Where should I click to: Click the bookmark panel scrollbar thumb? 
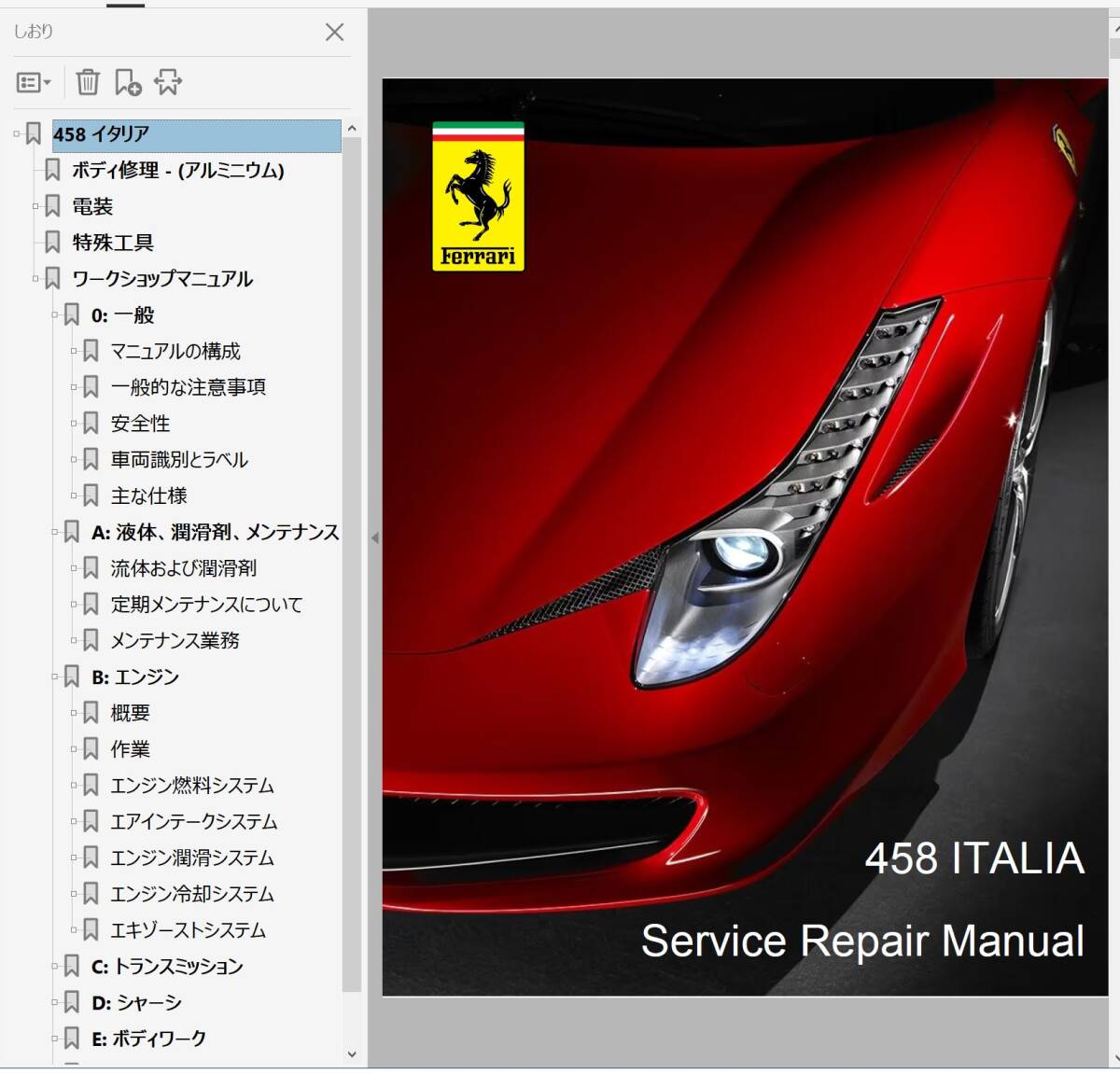click(x=352, y=565)
